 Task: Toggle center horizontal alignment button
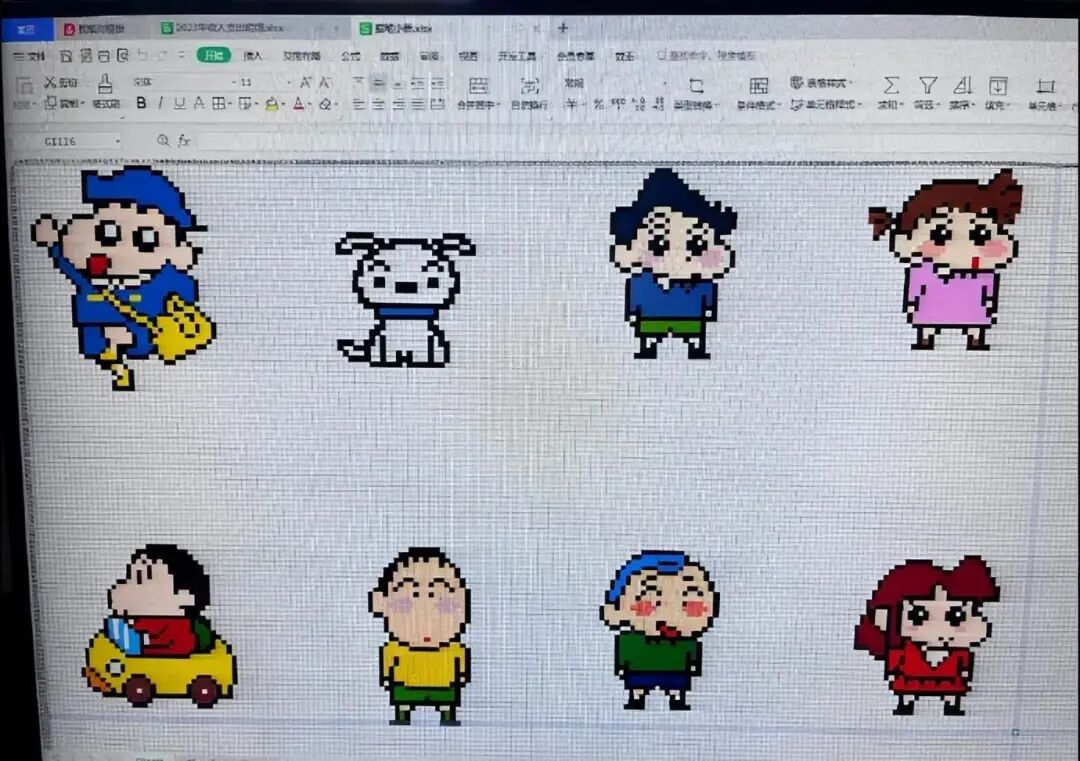[x=378, y=104]
